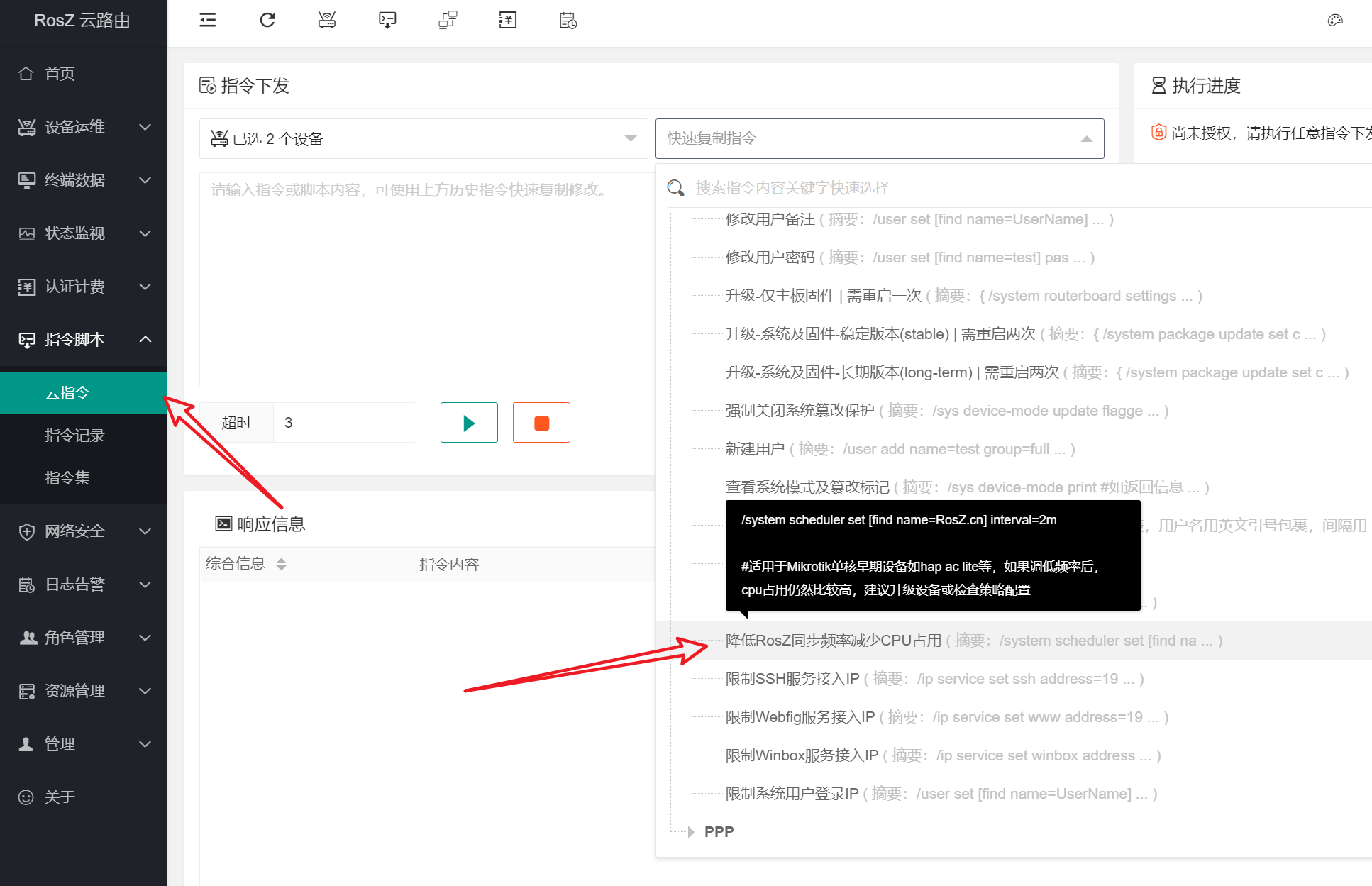Open the log calendar icon in toolbar
The image size is (1372, 886).
[x=568, y=21]
